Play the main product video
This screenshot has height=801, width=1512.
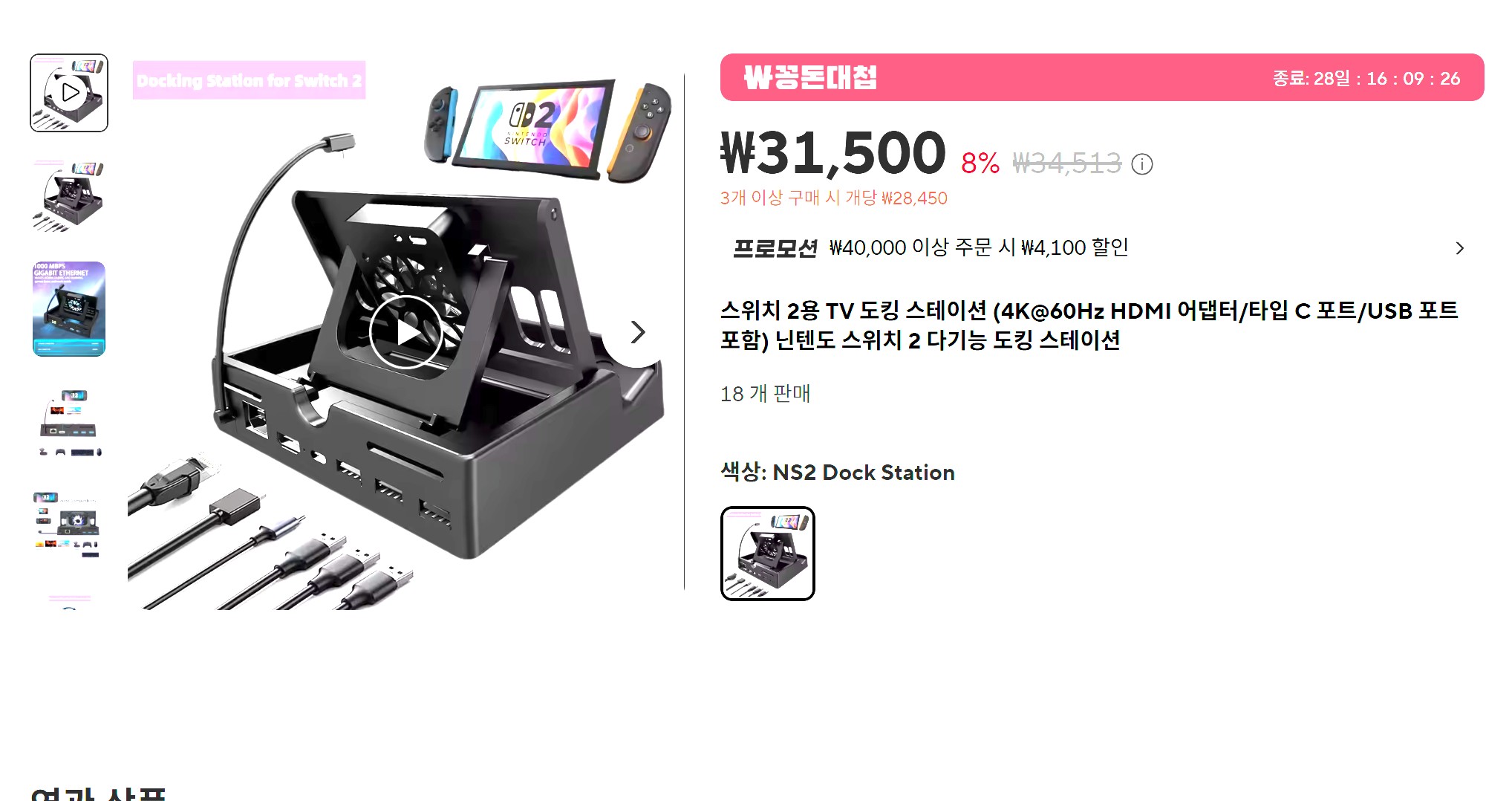click(406, 332)
